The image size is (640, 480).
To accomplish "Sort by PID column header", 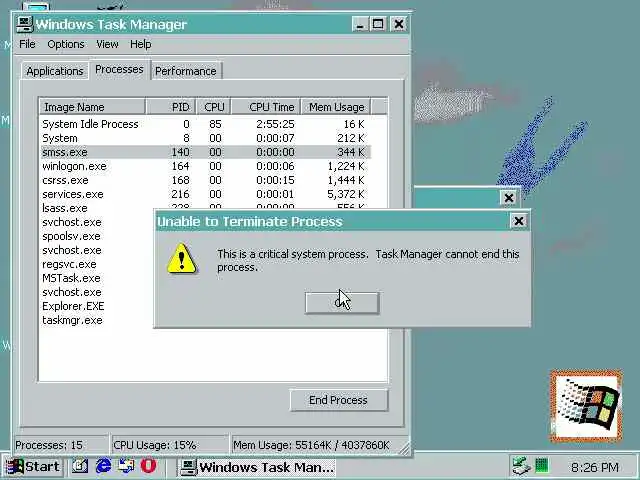I will [171, 107].
